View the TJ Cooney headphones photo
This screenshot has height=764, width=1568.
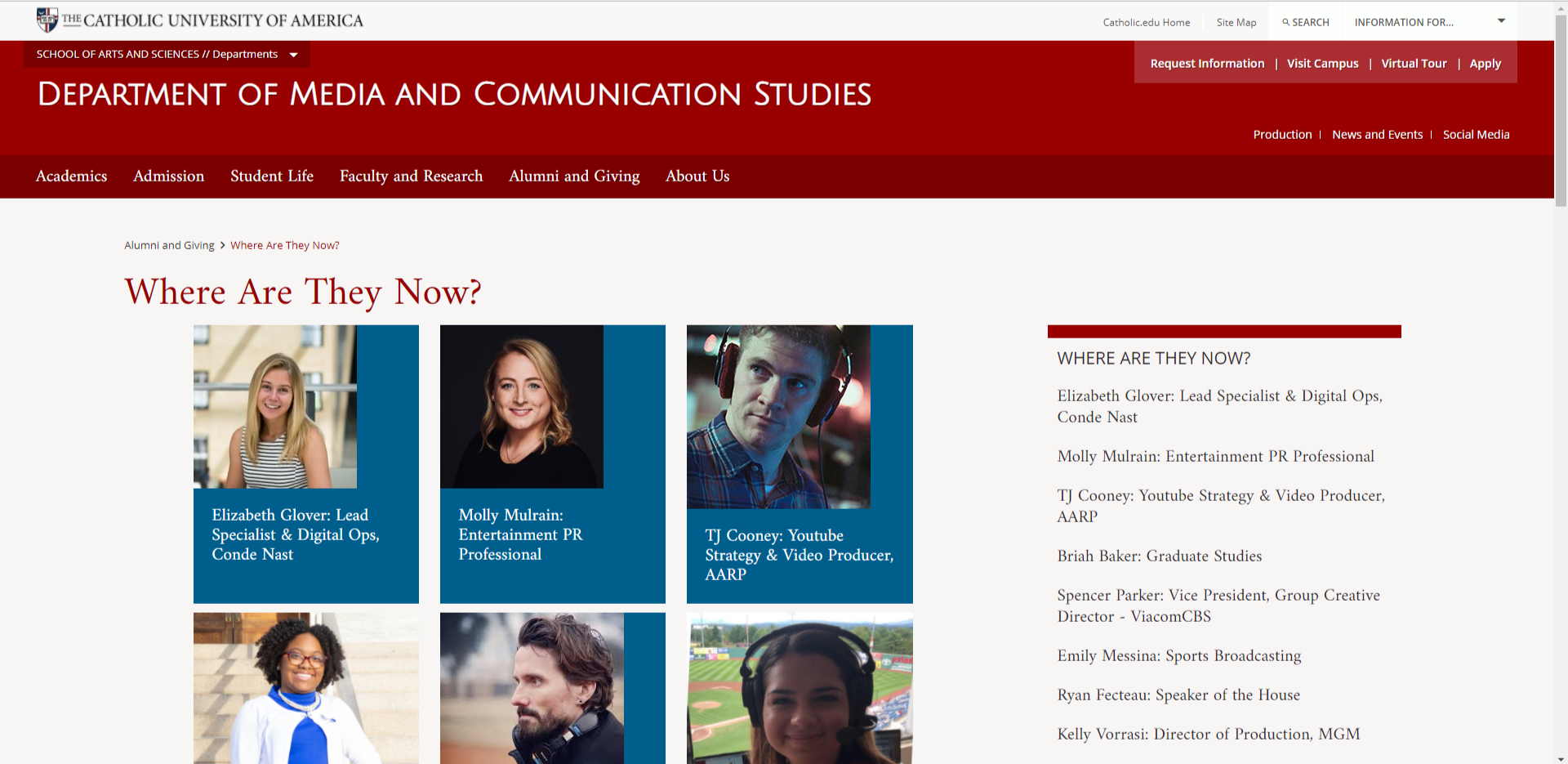[x=778, y=417]
